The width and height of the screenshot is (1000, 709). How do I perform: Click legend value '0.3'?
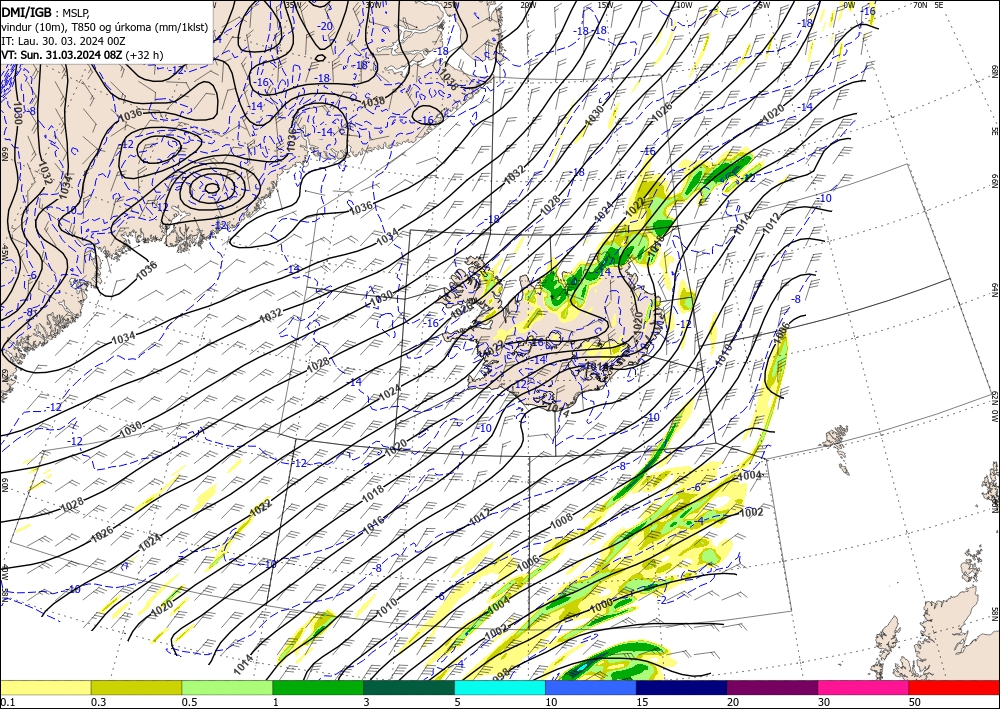[x=98, y=702]
